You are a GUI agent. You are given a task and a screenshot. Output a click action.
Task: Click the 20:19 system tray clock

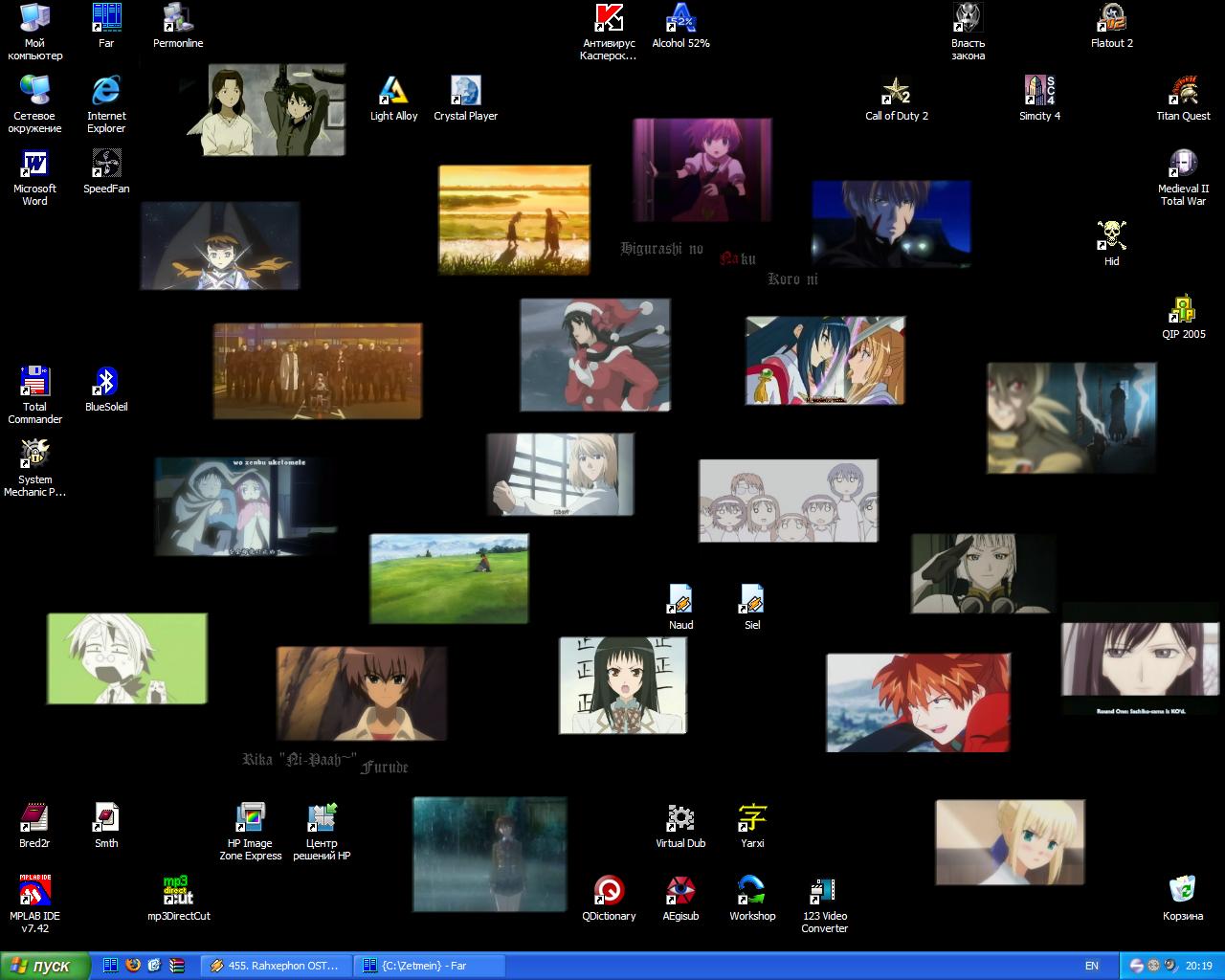click(x=1198, y=966)
